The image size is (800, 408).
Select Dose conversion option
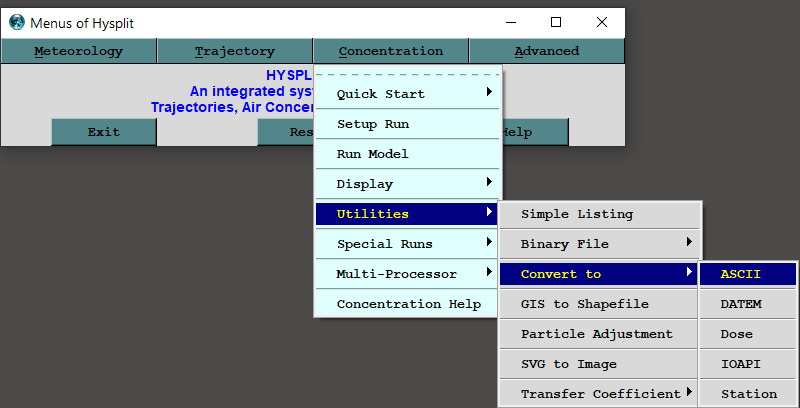point(747,334)
